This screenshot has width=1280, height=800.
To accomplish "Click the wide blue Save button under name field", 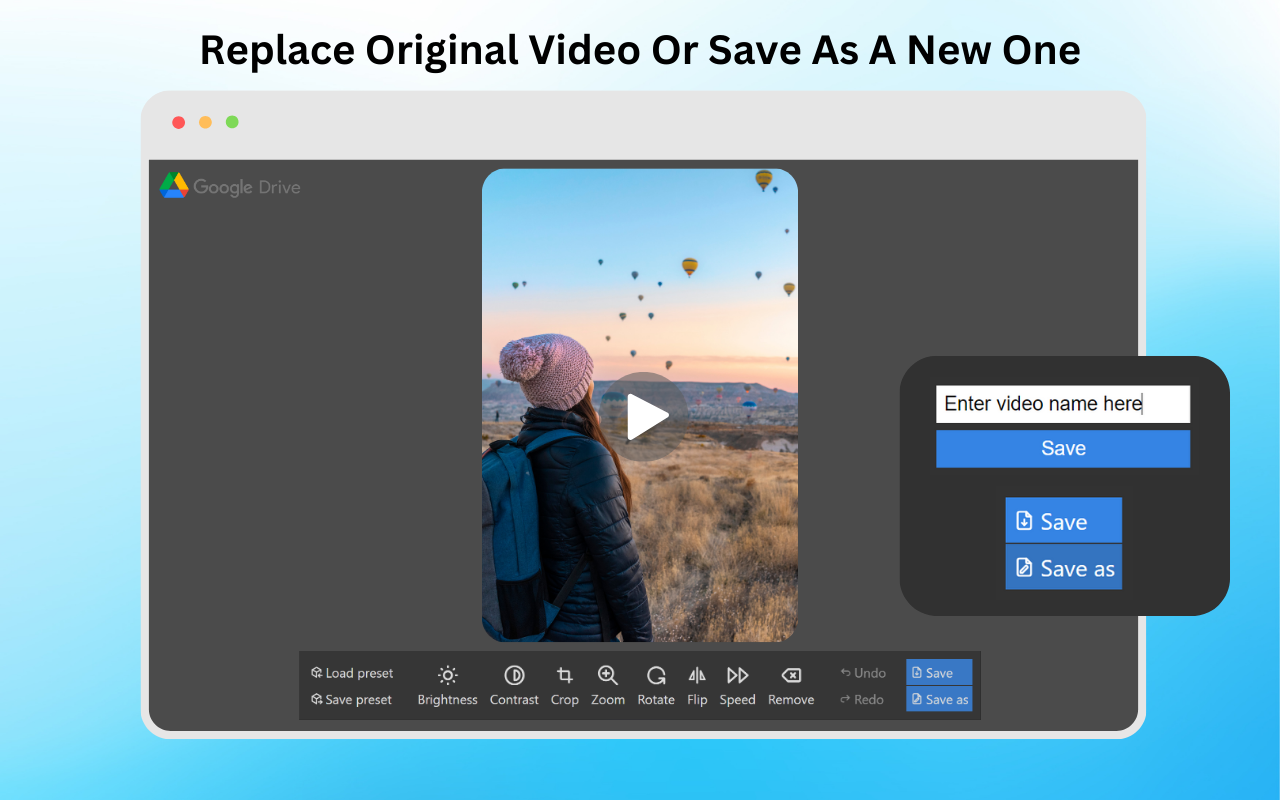I will tap(1063, 449).
